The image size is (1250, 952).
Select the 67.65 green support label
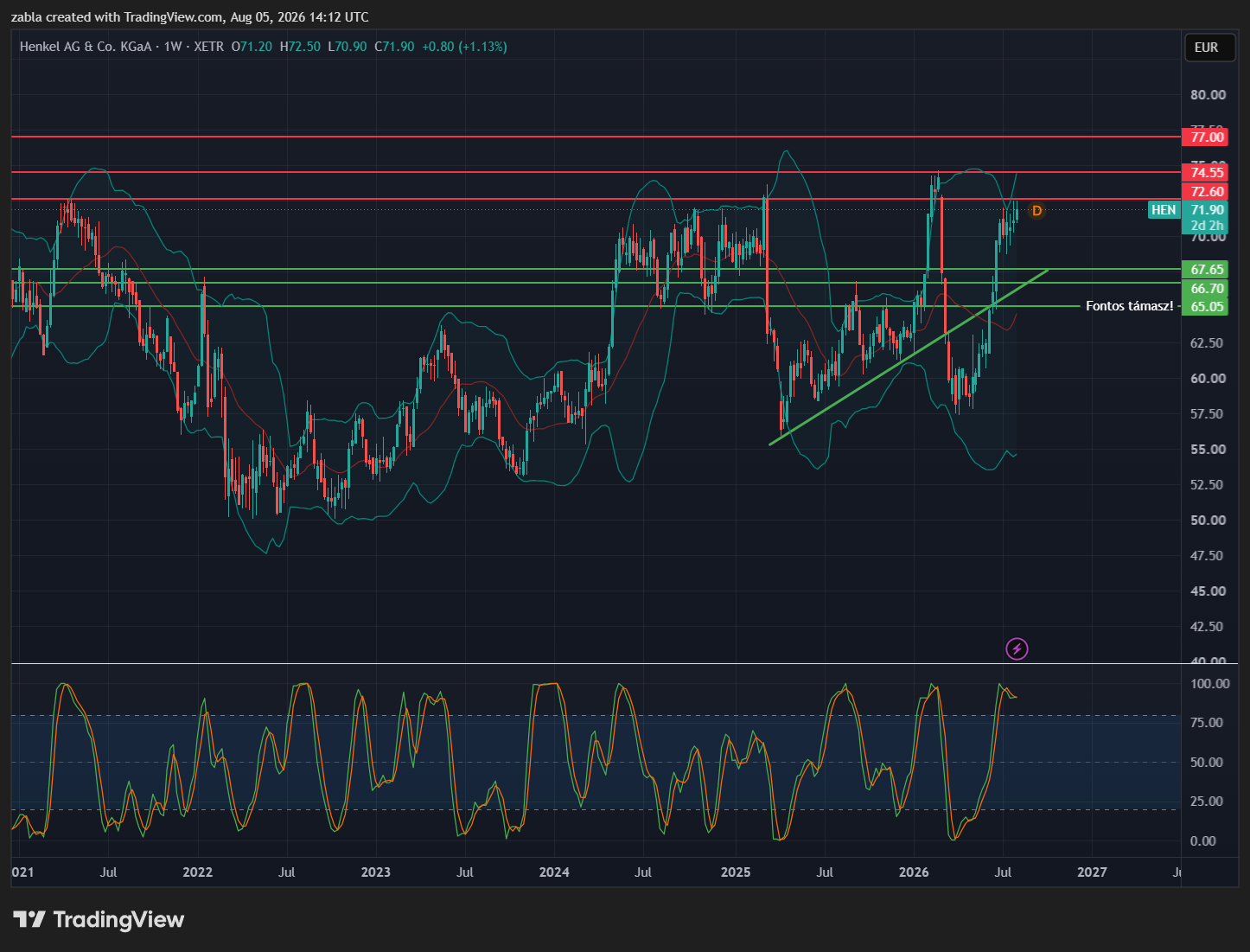1204,270
